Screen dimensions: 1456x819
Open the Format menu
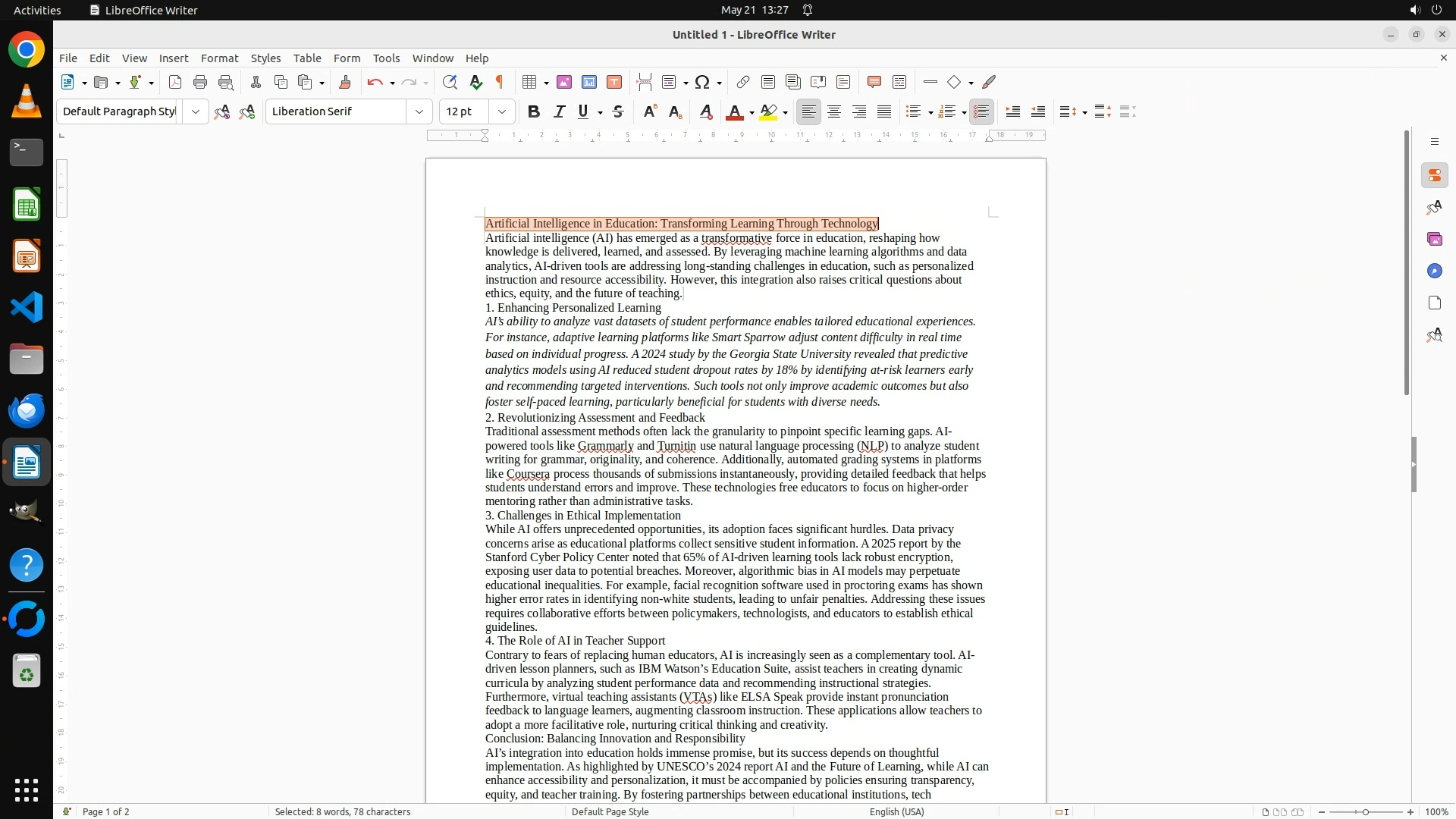pyautogui.click(x=219, y=58)
